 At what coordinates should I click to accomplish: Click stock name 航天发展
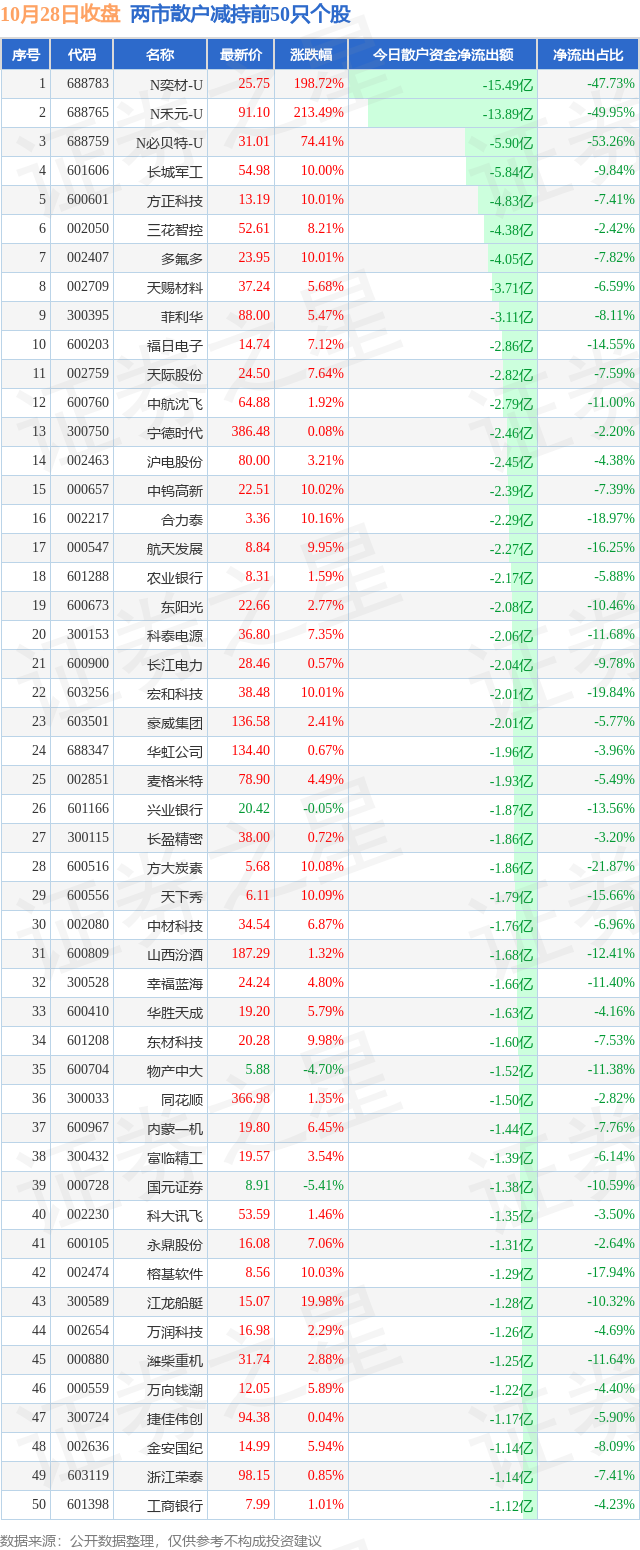(175, 548)
